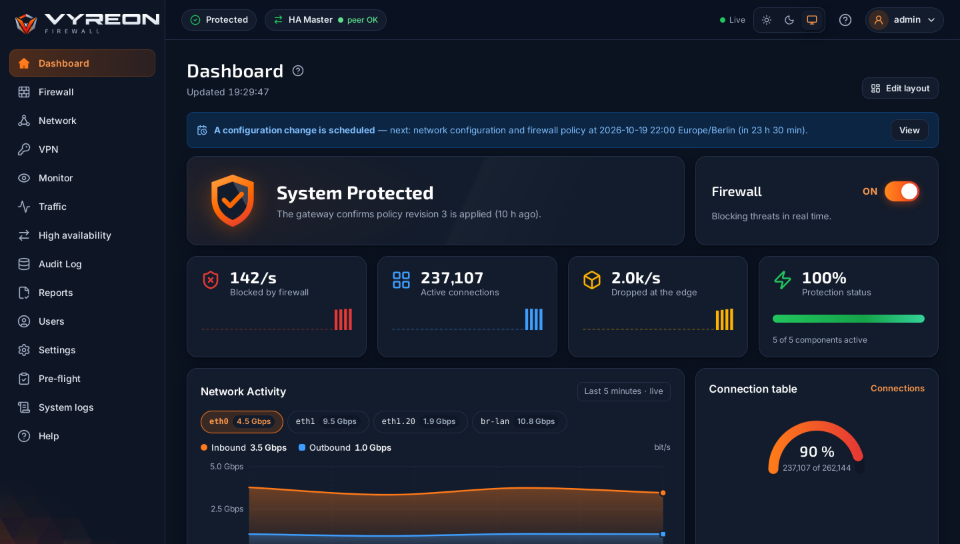Select the eth1.20 1.9 Gbps interface tab
Screen dimensions: 960x544
420,422
